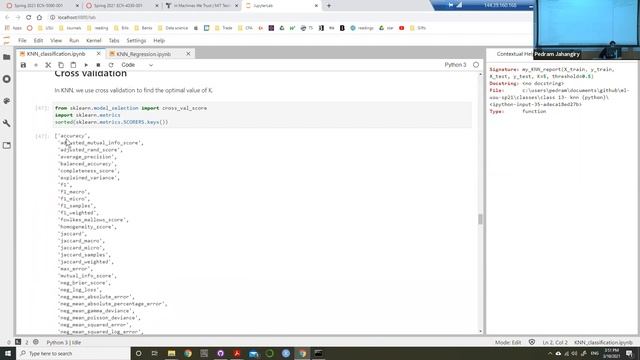Image resolution: width=640 pixels, height=360 pixels.
Task: Click the Python 3 kernel name
Action: click(x=455, y=64)
